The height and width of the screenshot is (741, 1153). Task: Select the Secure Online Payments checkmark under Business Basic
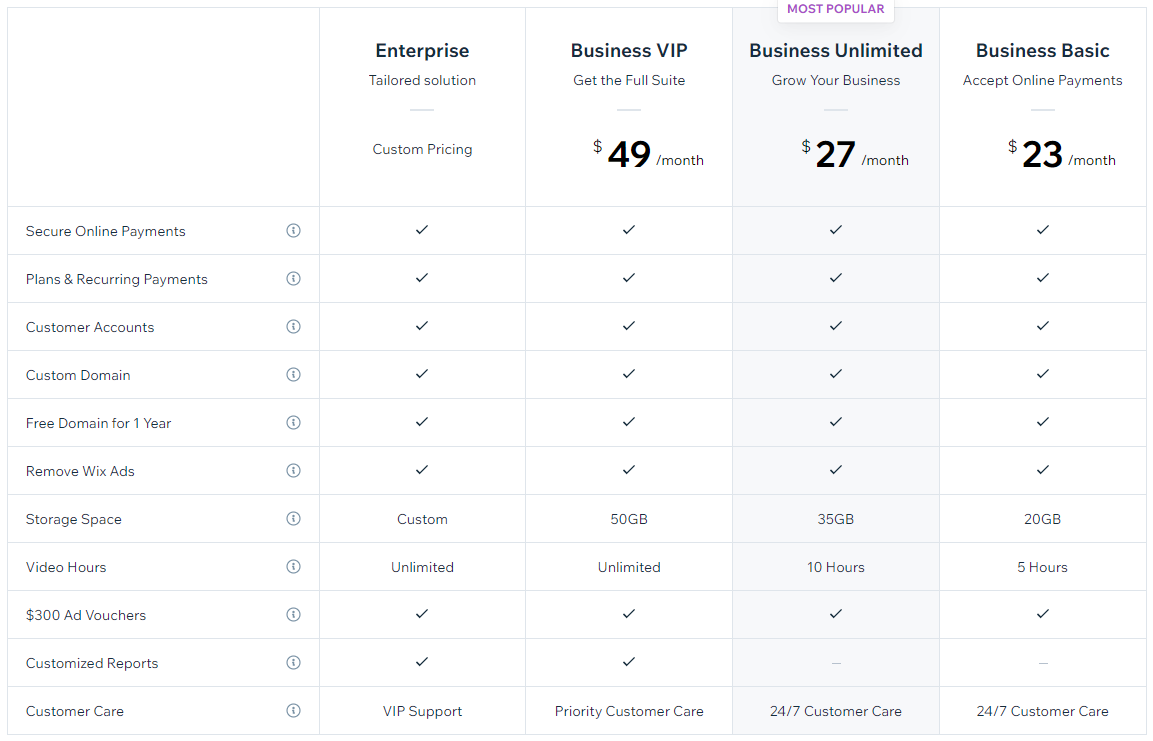(1042, 230)
